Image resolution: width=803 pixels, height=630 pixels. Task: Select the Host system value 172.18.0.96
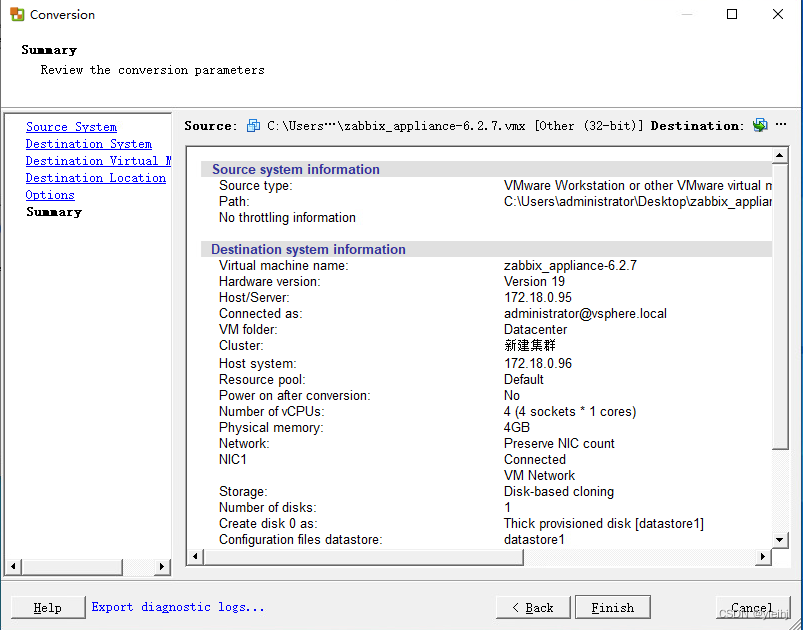coord(538,363)
